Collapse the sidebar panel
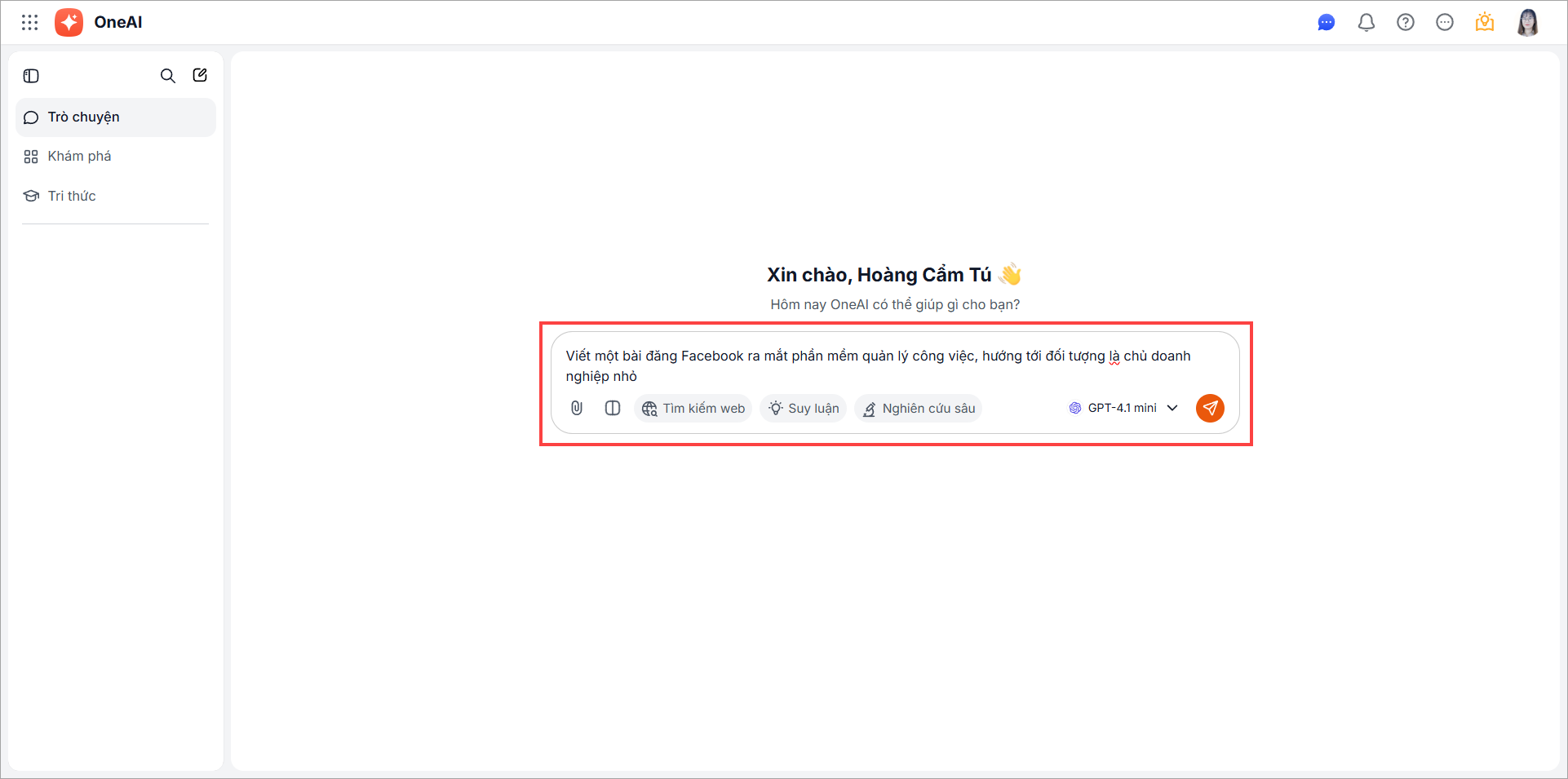 (x=31, y=76)
